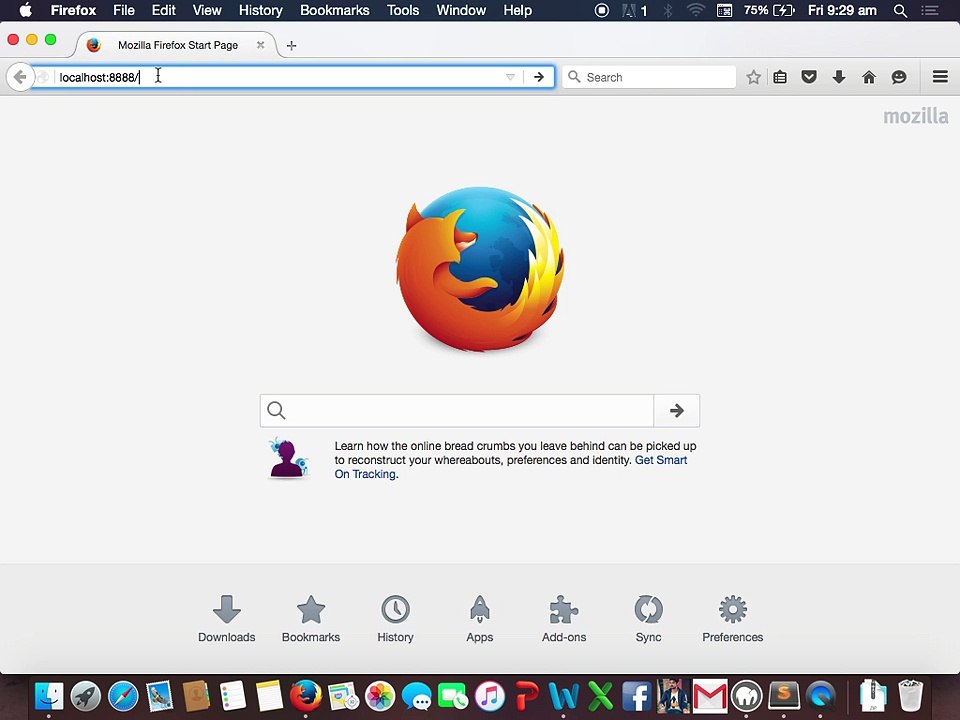Screen dimensions: 960x720
Task: Open Facebook icon in the Dock
Action: 637,697
